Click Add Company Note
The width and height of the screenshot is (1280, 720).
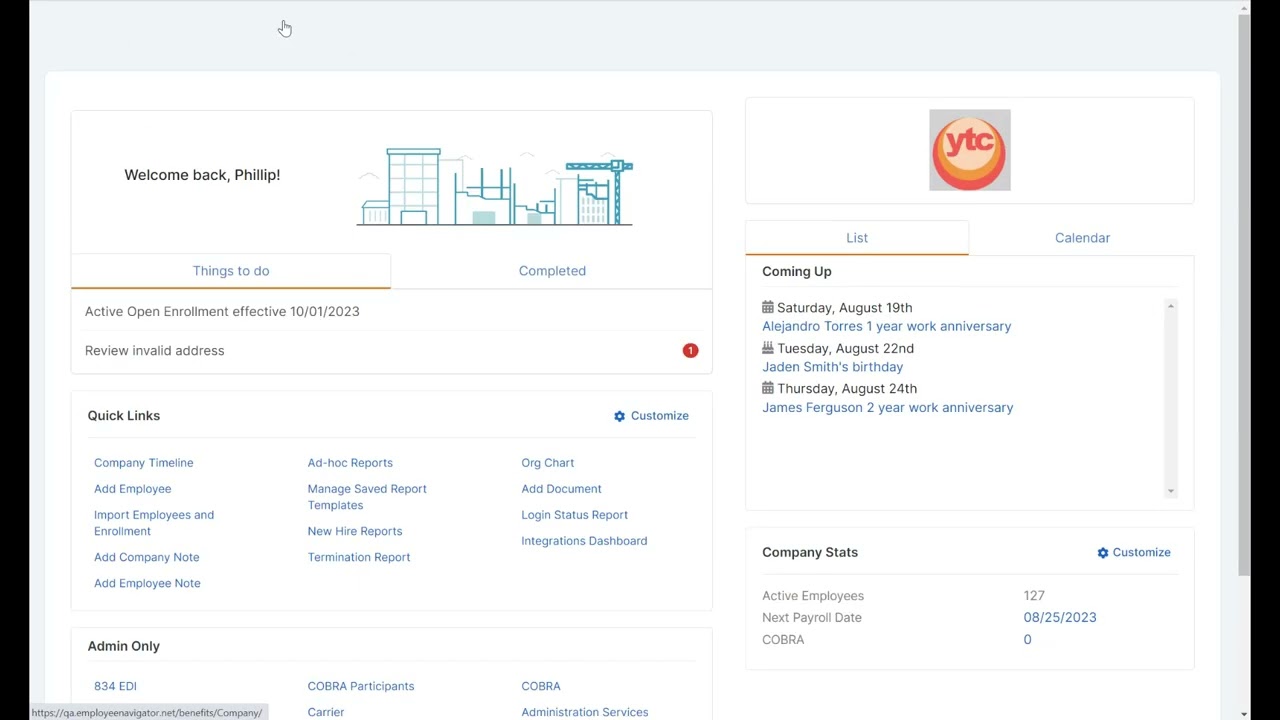[x=147, y=557]
